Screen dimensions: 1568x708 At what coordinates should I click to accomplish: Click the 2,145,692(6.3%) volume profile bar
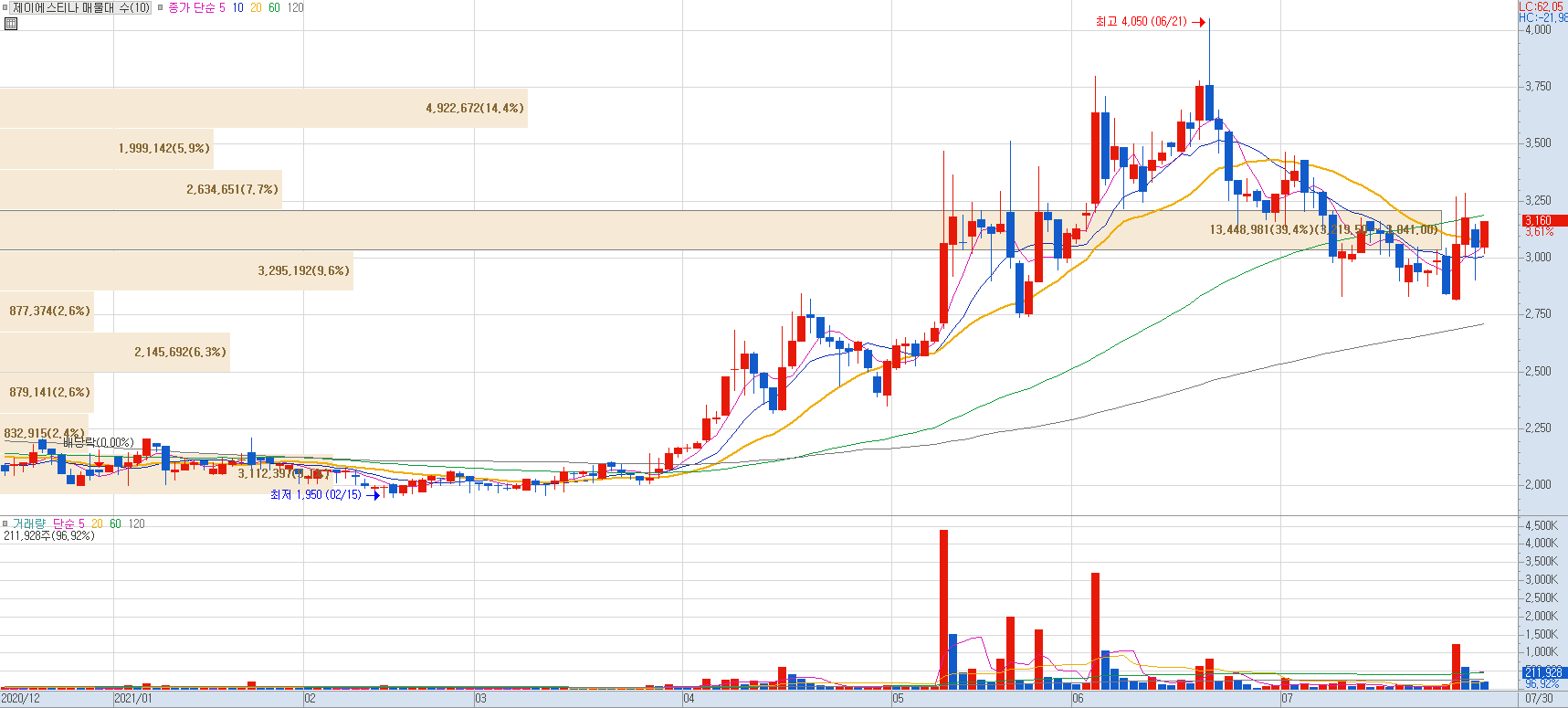click(115, 352)
